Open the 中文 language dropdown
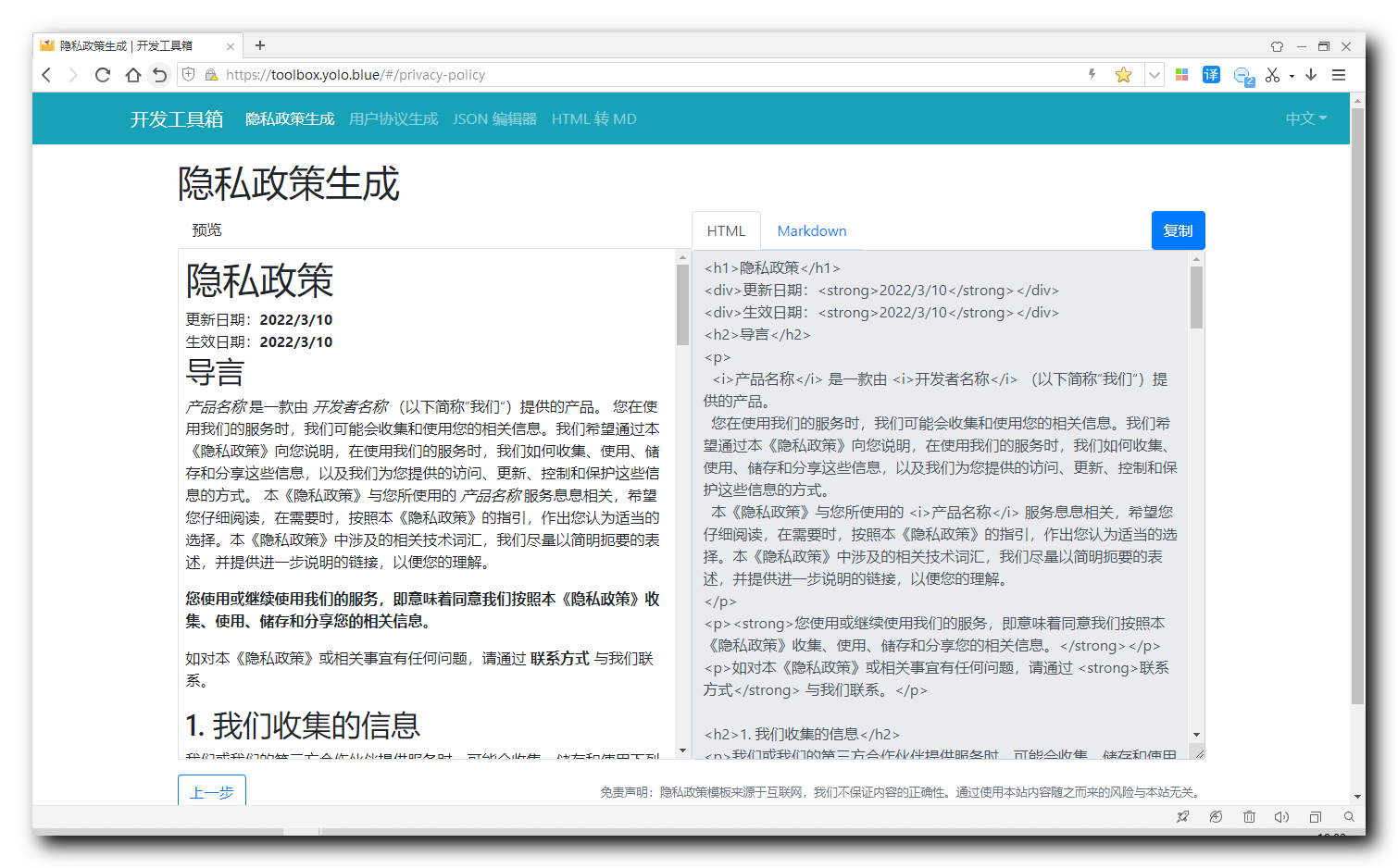The image size is (1398, 868). (1305, 118)
